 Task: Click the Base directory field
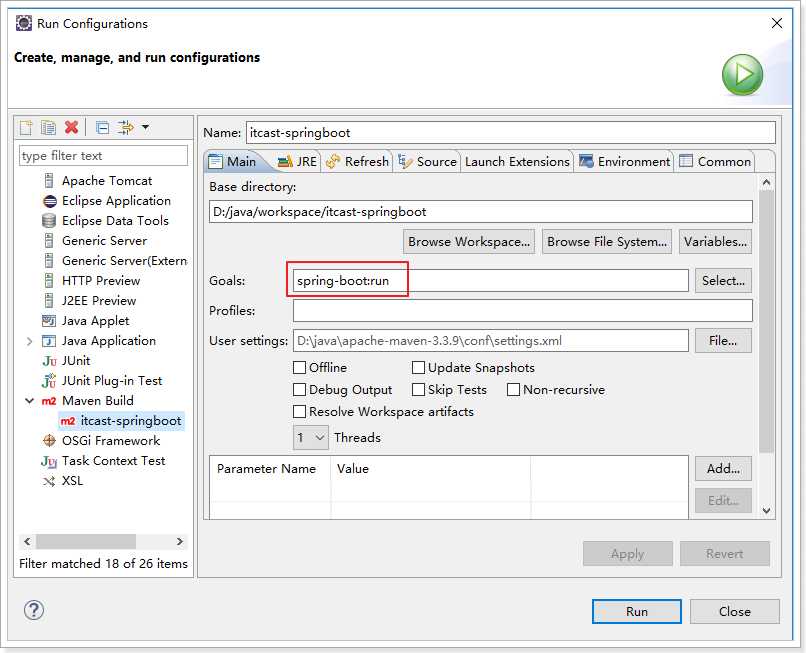click(481, 212)
